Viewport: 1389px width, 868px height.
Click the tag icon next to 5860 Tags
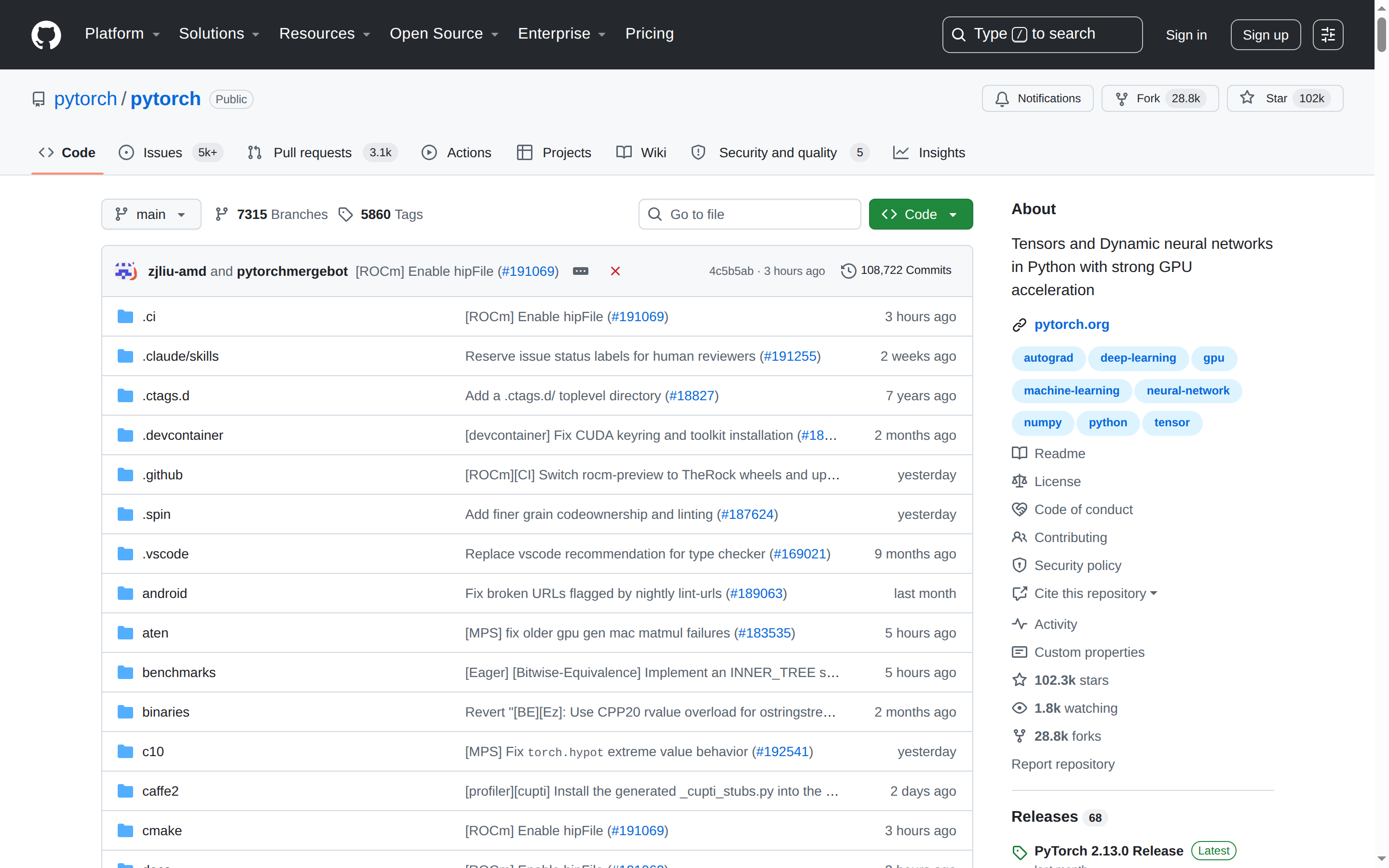point(345,214)
